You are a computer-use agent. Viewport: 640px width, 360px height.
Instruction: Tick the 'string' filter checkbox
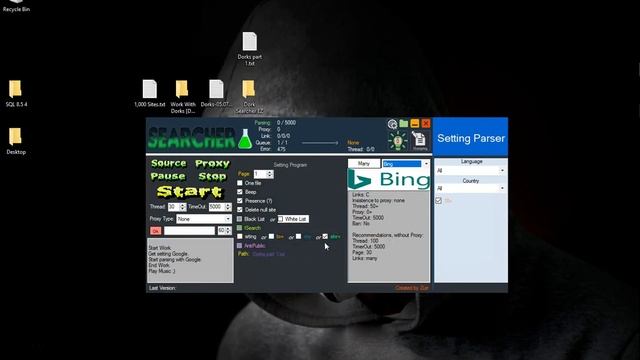(240, 236)
